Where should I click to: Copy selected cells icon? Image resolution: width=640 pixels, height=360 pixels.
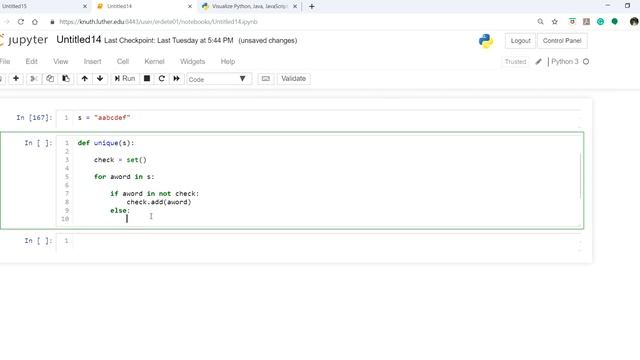50,78
